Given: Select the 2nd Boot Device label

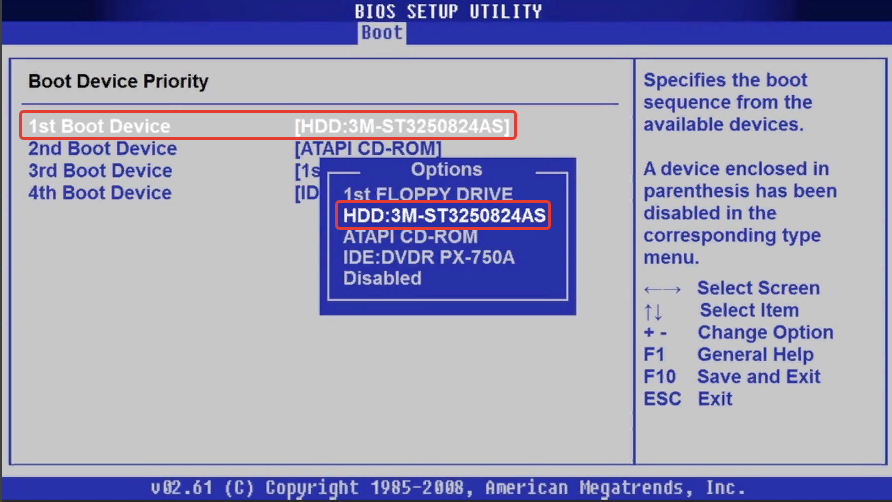Looking at the screenshot, I should click(102, 149).
